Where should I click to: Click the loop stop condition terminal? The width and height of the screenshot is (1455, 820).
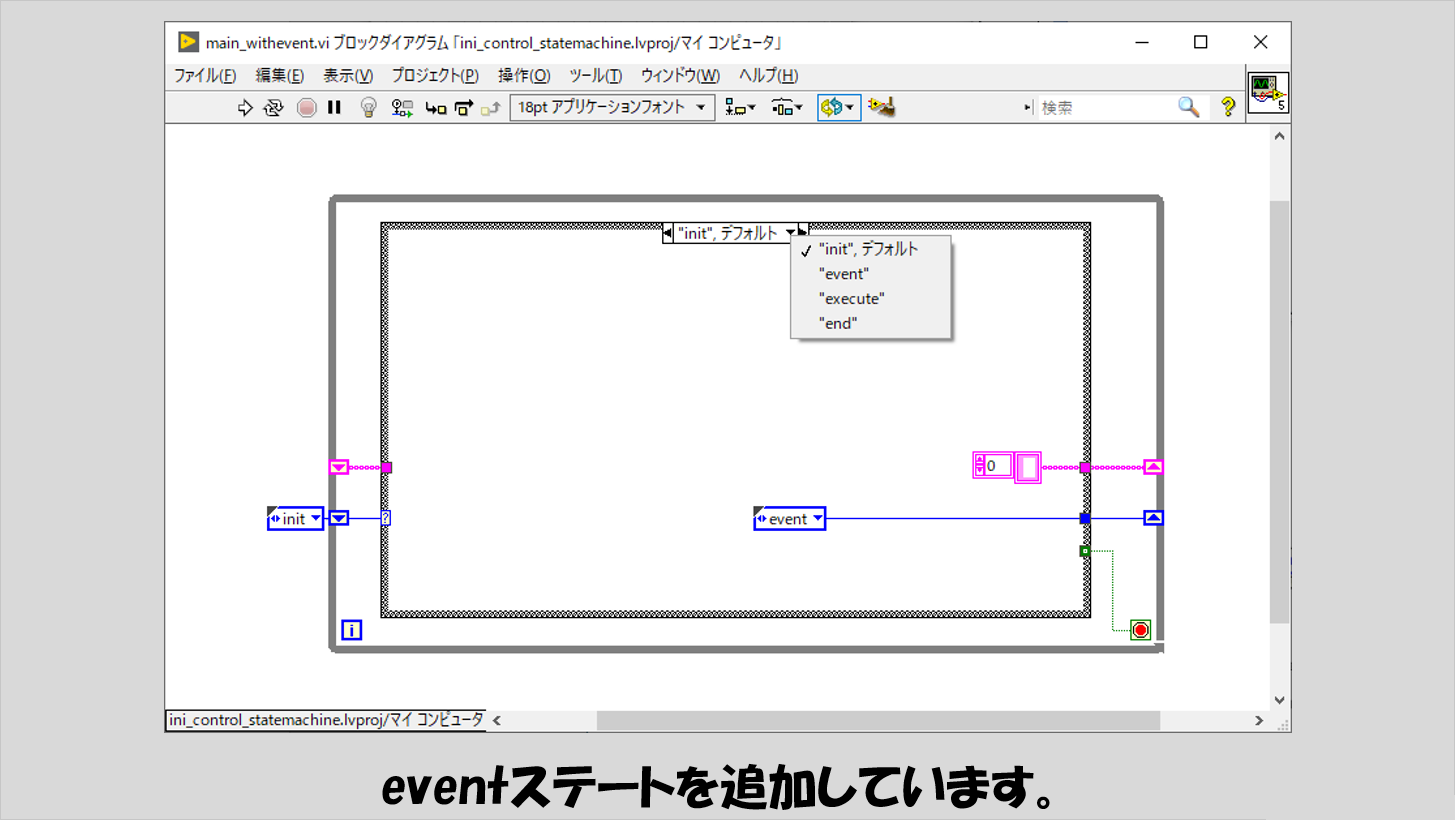[x=1140, y=630]
